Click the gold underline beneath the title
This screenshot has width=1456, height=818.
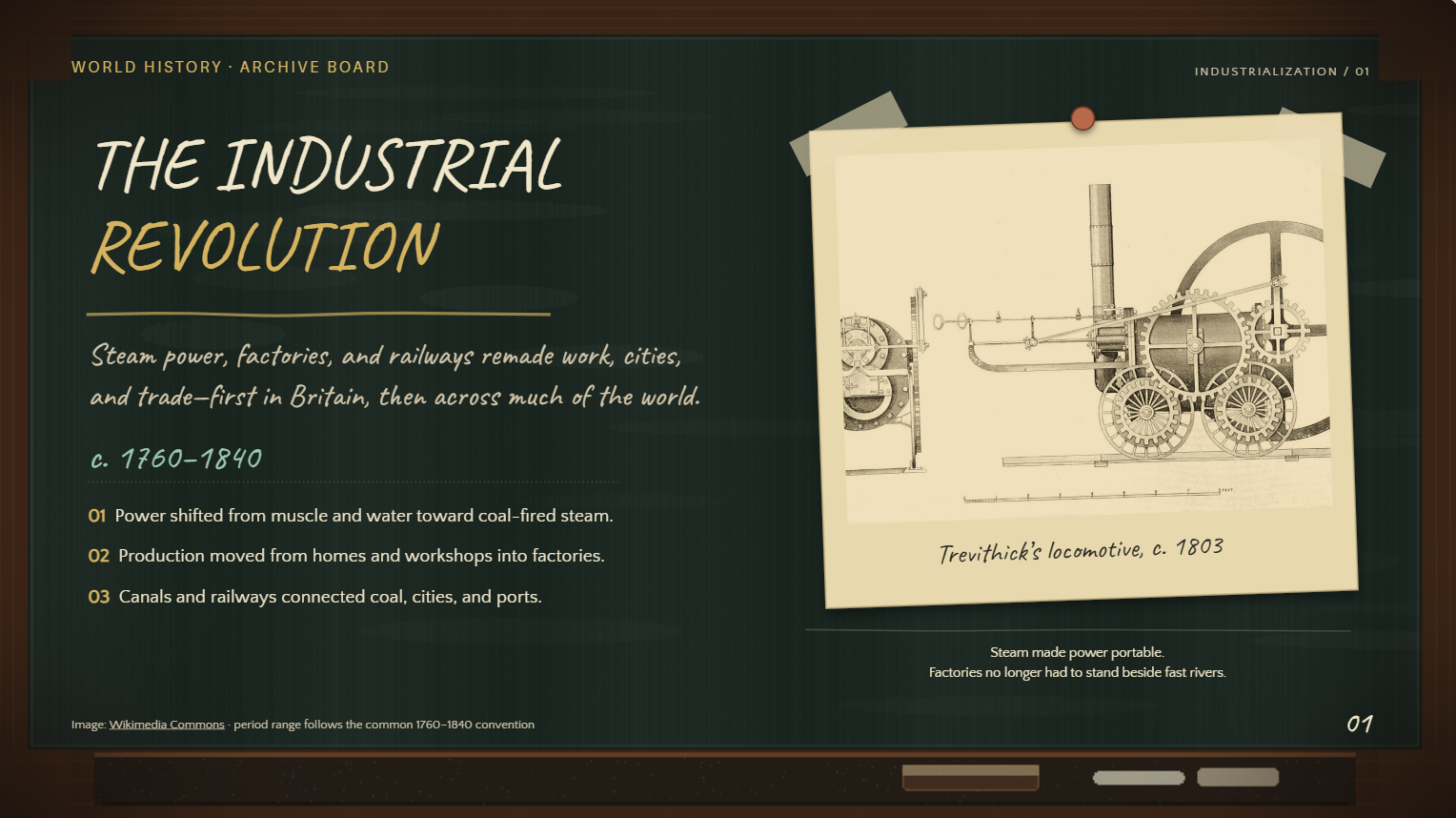pos(318,314)
